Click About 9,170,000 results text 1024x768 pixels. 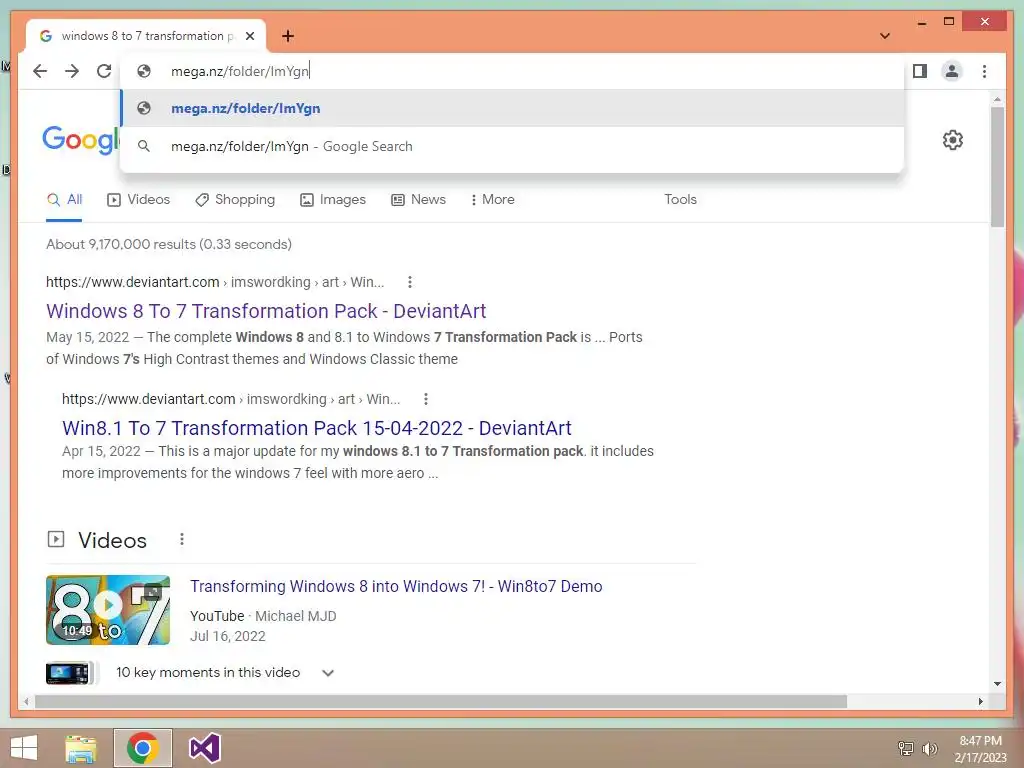[168, 244]
